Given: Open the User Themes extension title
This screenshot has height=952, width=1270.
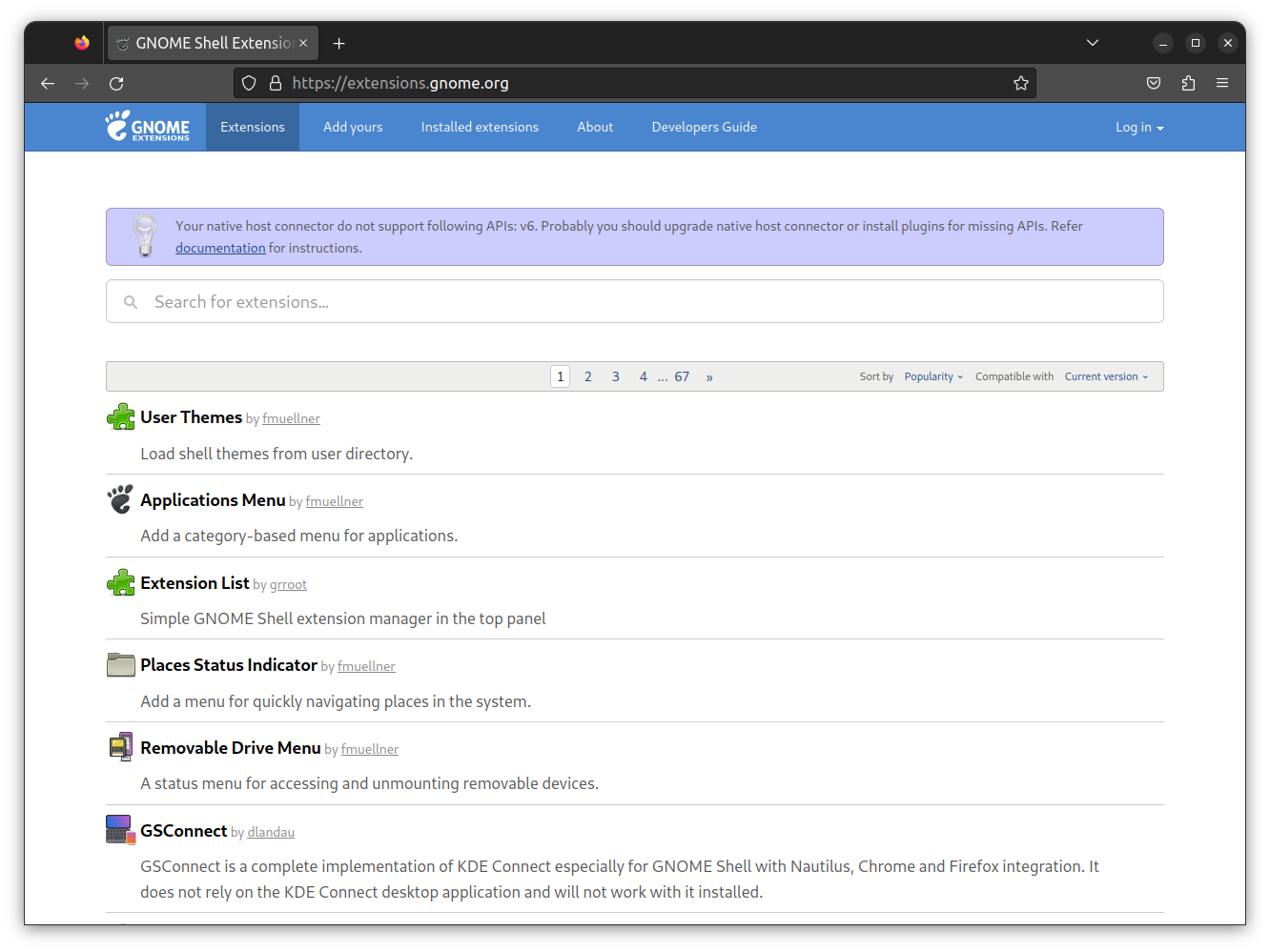Looking at the screenshot, I should pyautogui.click(x=191, y=417).
